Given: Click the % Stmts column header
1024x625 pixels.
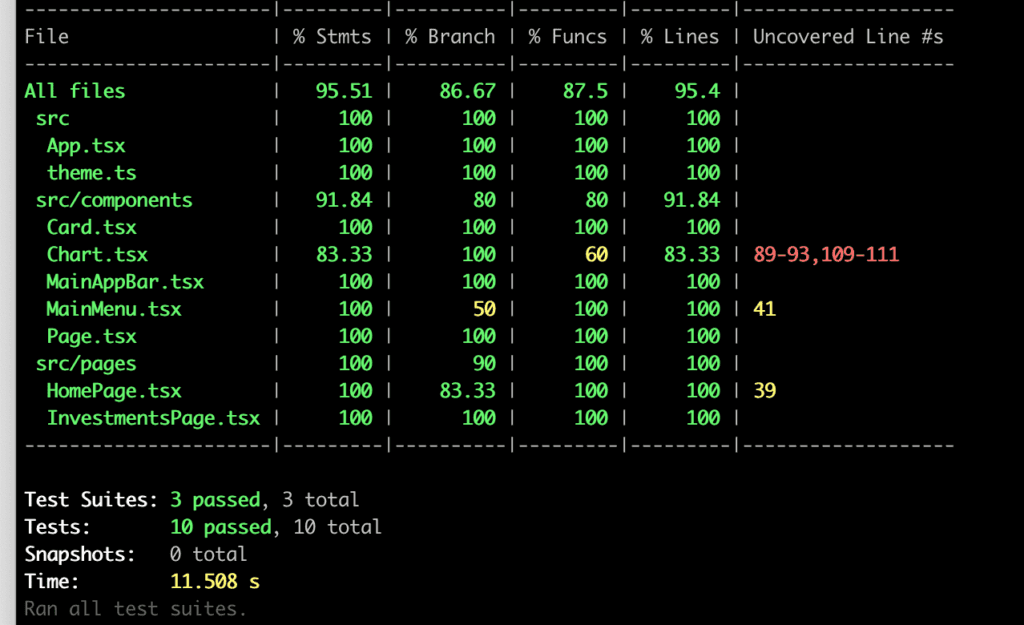Looking at the screenshot, I should pos(332,37).
